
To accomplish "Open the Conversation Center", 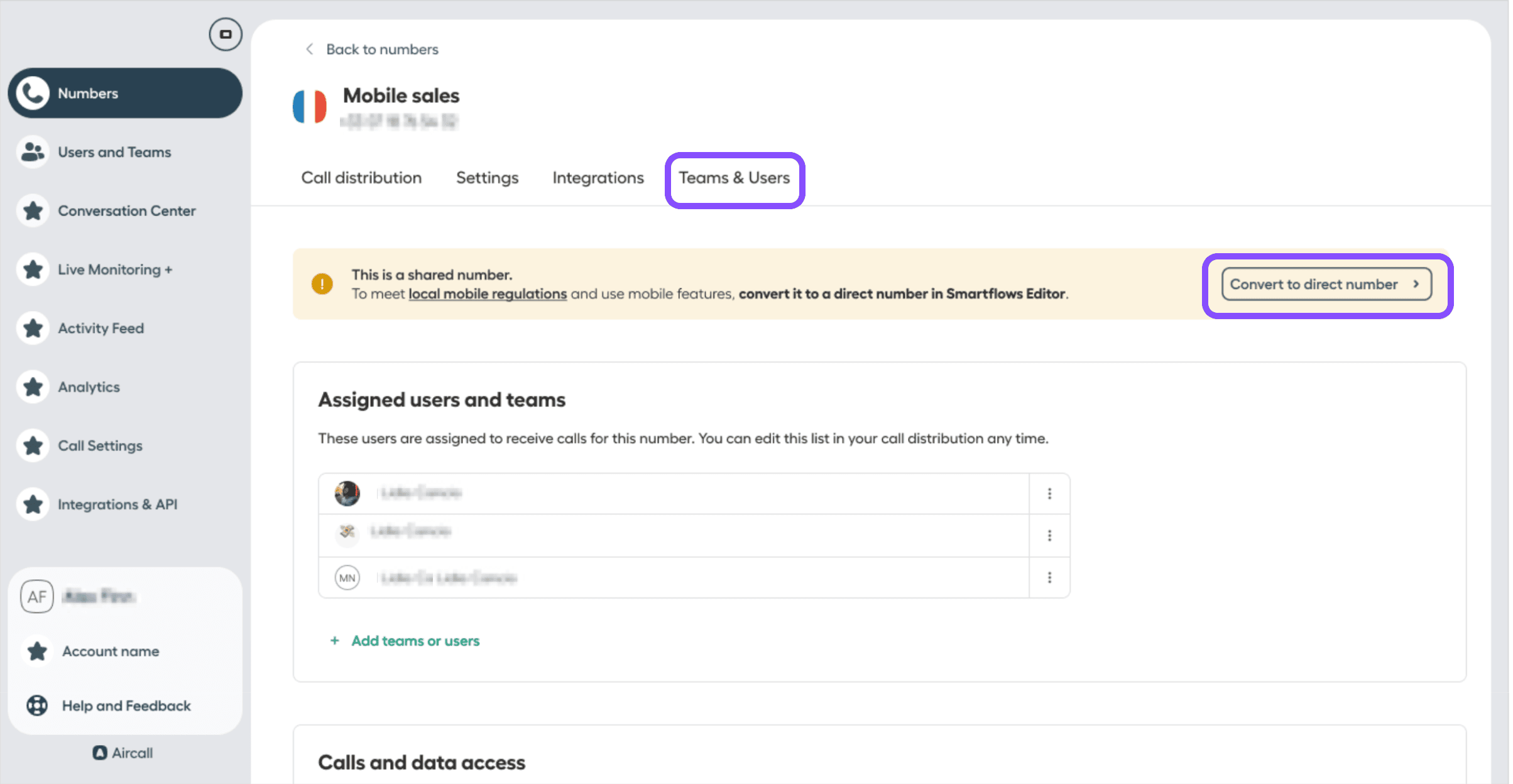I will tap(126, 210).
